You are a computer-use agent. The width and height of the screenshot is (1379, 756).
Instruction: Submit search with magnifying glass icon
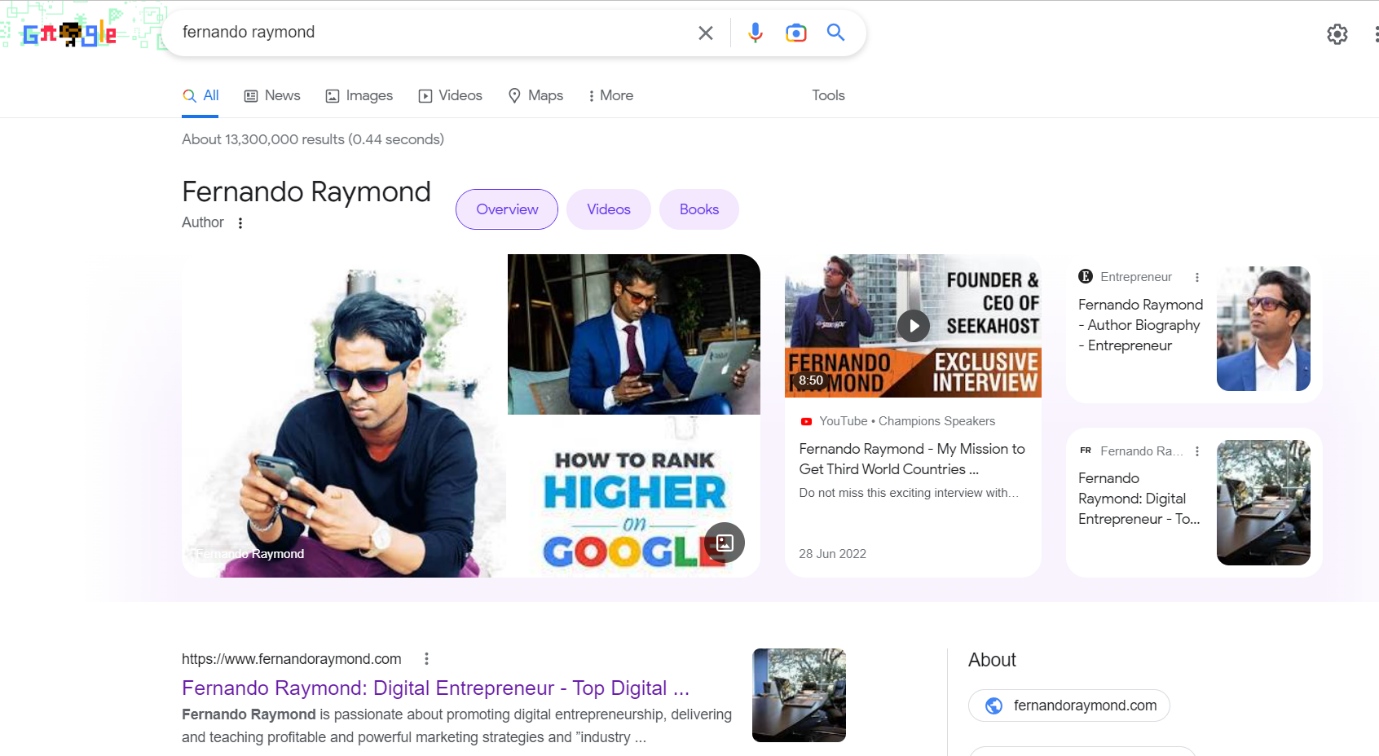[836, 33]
